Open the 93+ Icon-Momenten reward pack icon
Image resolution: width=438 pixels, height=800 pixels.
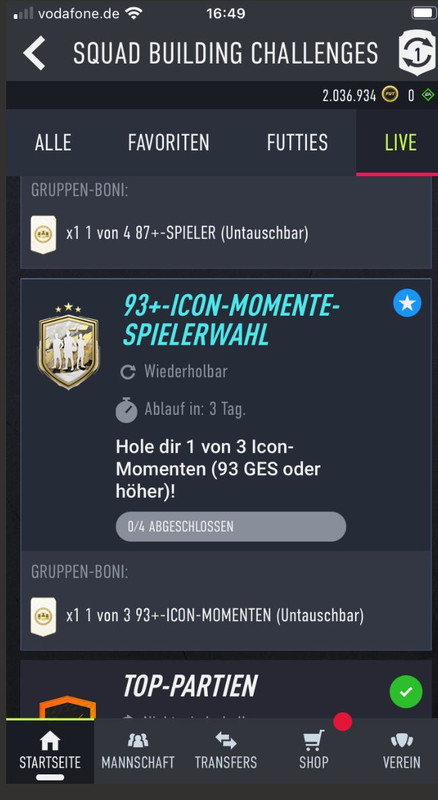click(x=43, y=617)
